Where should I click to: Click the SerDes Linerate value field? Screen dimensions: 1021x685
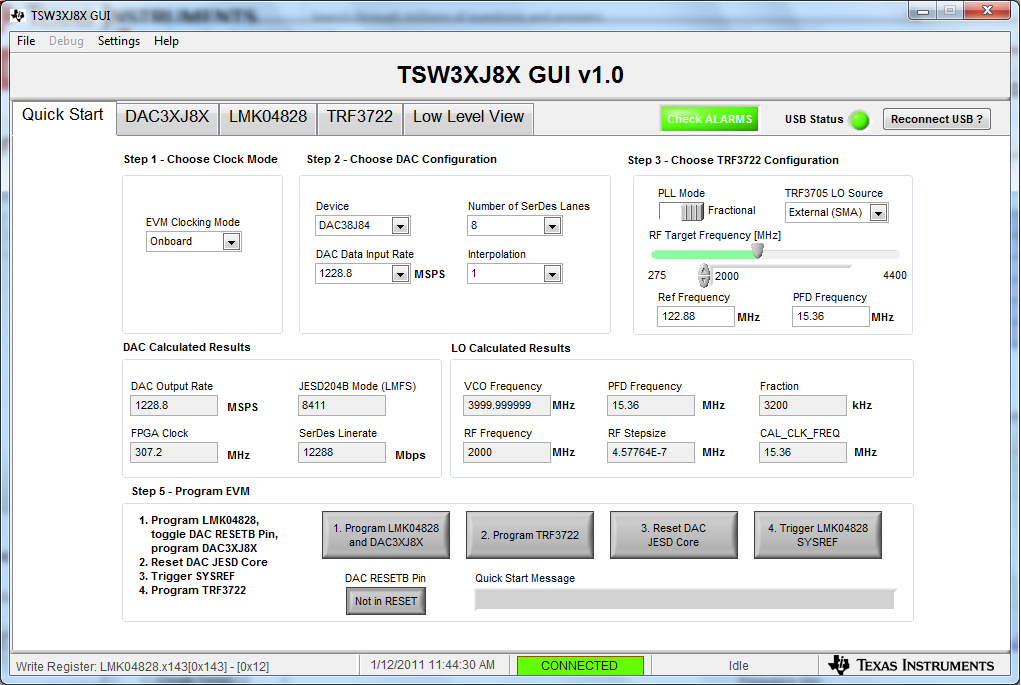342,453
